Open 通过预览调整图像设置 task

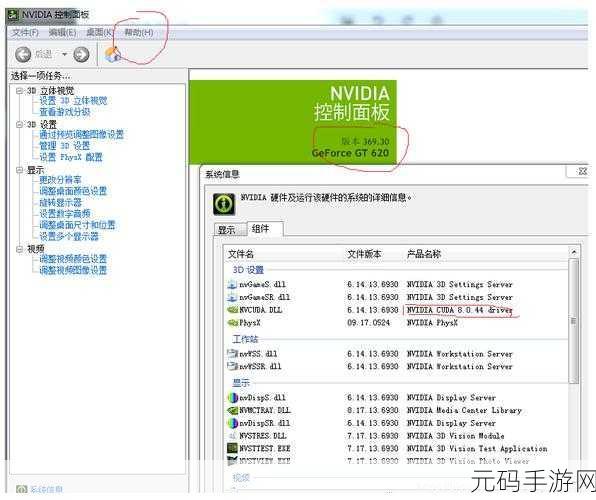(82, 135)
